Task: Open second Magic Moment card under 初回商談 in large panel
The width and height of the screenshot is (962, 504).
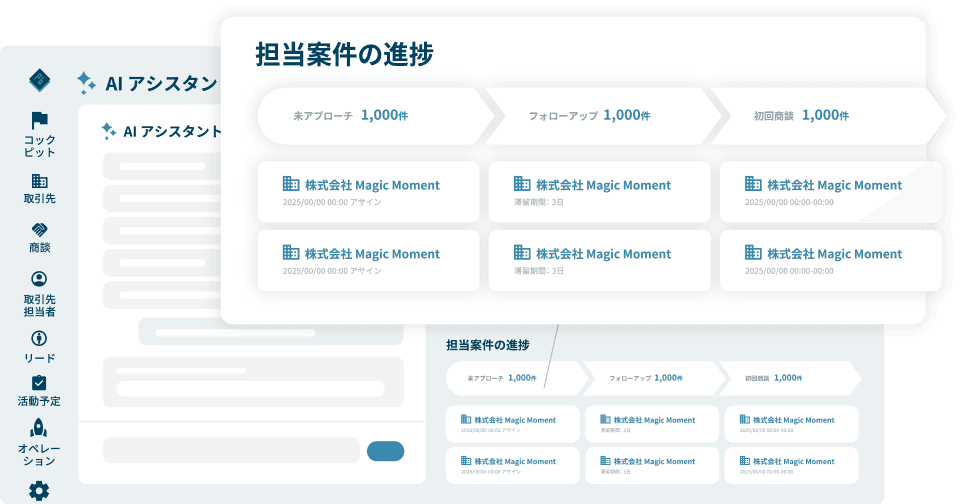Action: pyautogui.click(x=829, y=261)
